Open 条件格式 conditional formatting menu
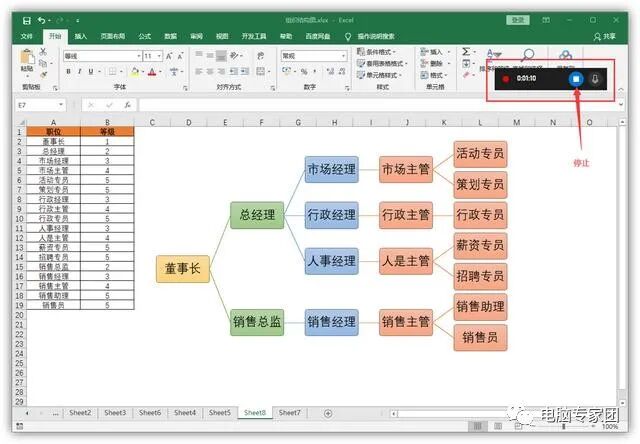The width and height of the screenshot is (640, 444). (x=376, y=52)
